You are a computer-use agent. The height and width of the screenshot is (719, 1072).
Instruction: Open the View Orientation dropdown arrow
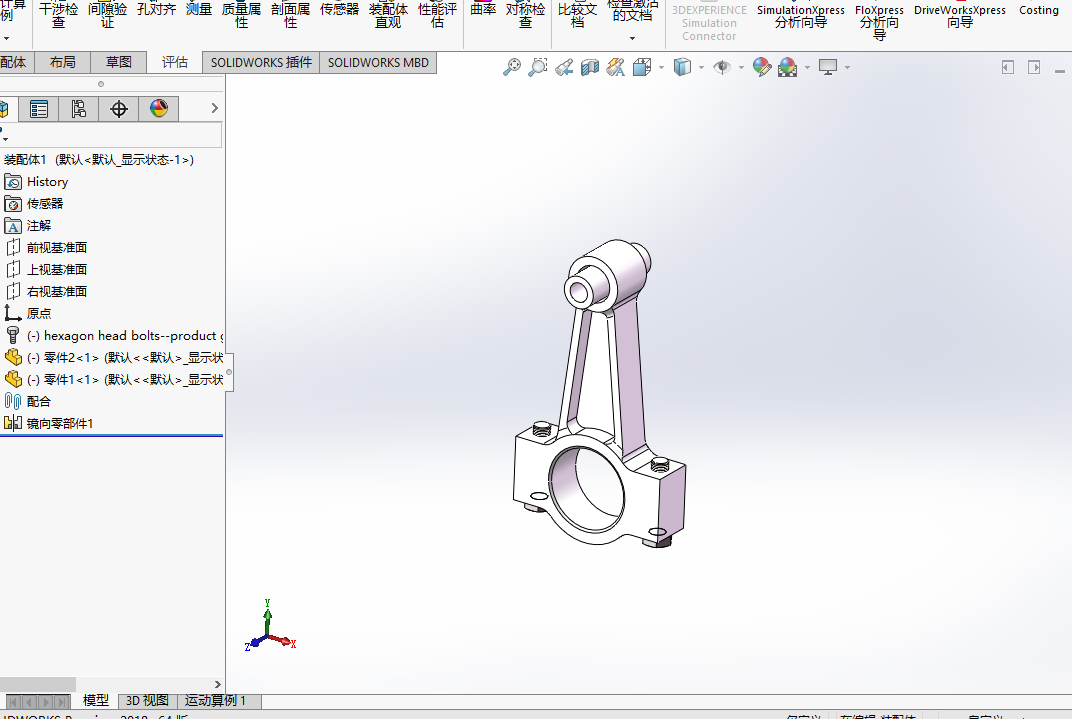click(x=661, y=67)
